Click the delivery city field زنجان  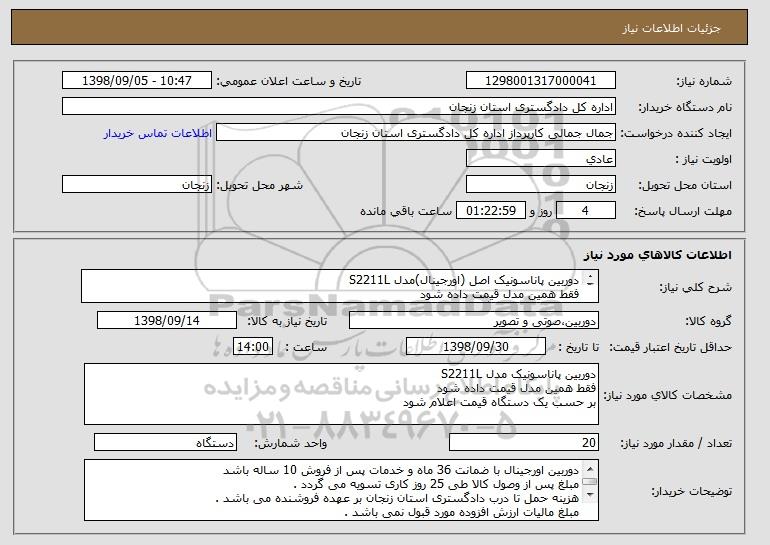(137, 185)
